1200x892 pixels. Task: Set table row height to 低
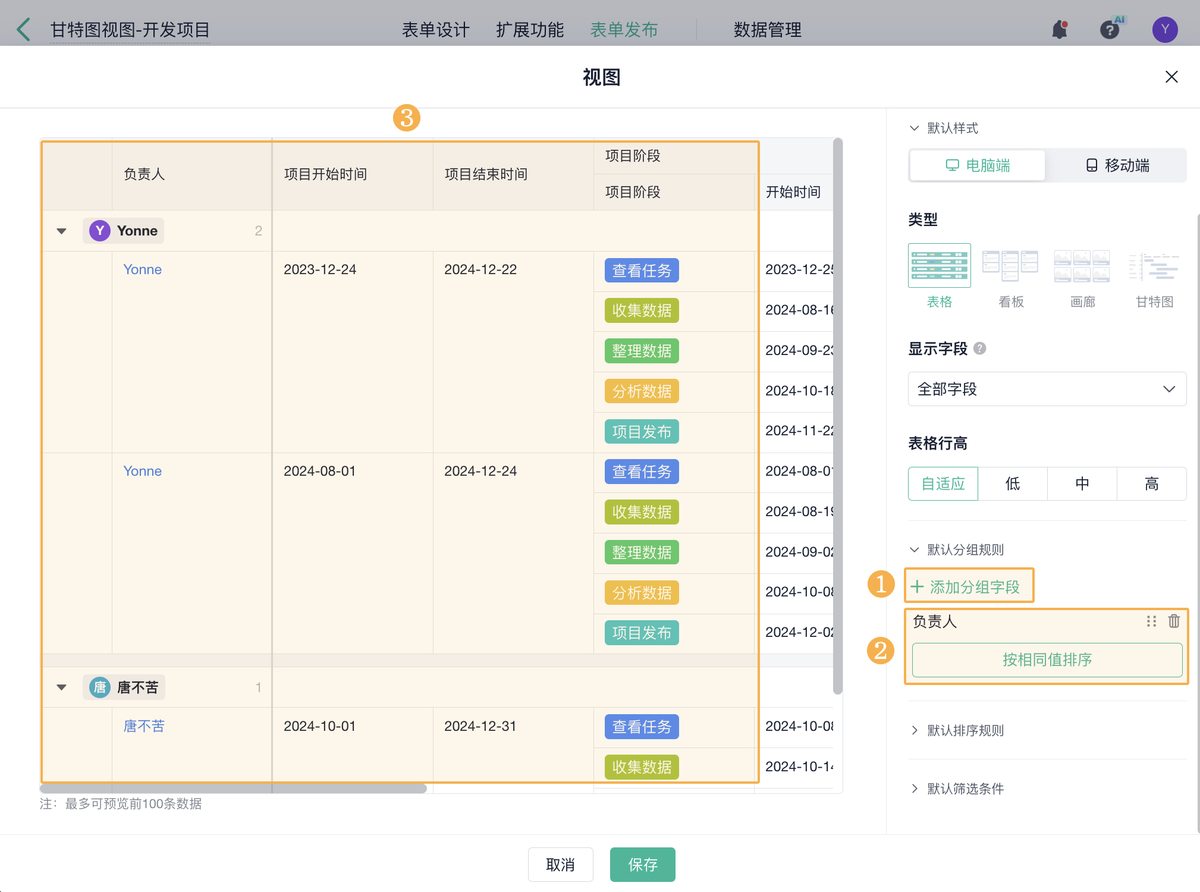tap(1013, 484)
